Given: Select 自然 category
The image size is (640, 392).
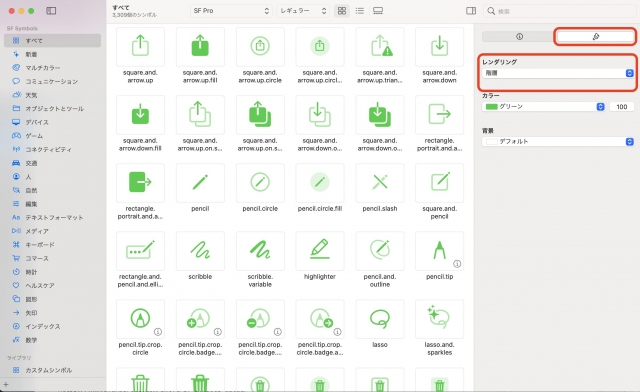Looking at the screenshot, I should point(53,190).
